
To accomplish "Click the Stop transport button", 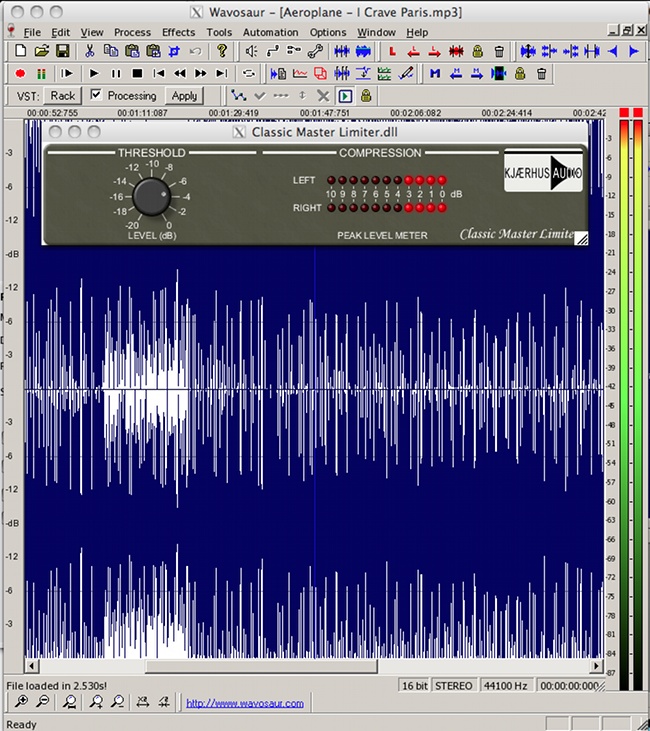I will 137,73.
